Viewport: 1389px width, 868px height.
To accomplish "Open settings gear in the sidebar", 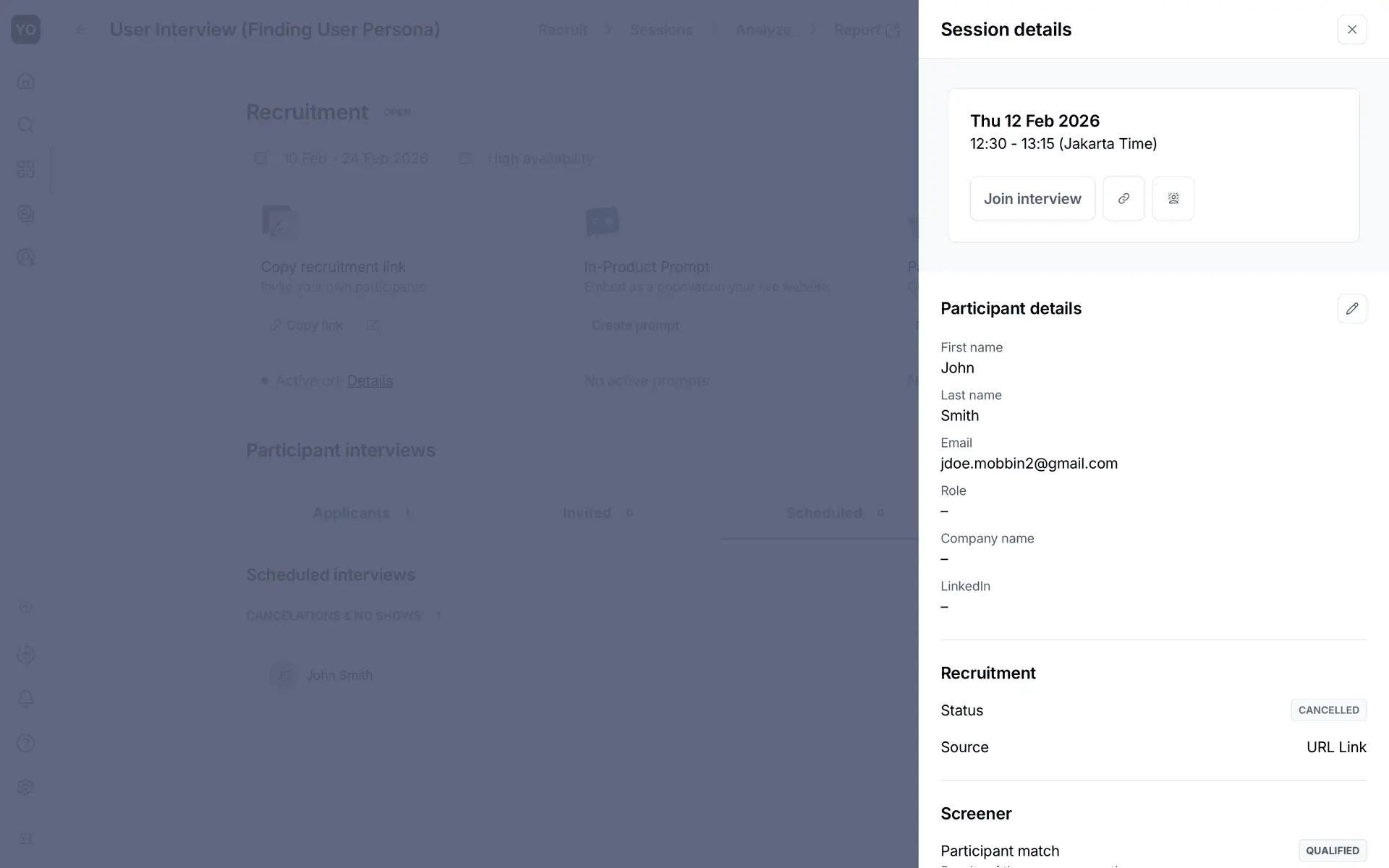I will coord(26,787).
